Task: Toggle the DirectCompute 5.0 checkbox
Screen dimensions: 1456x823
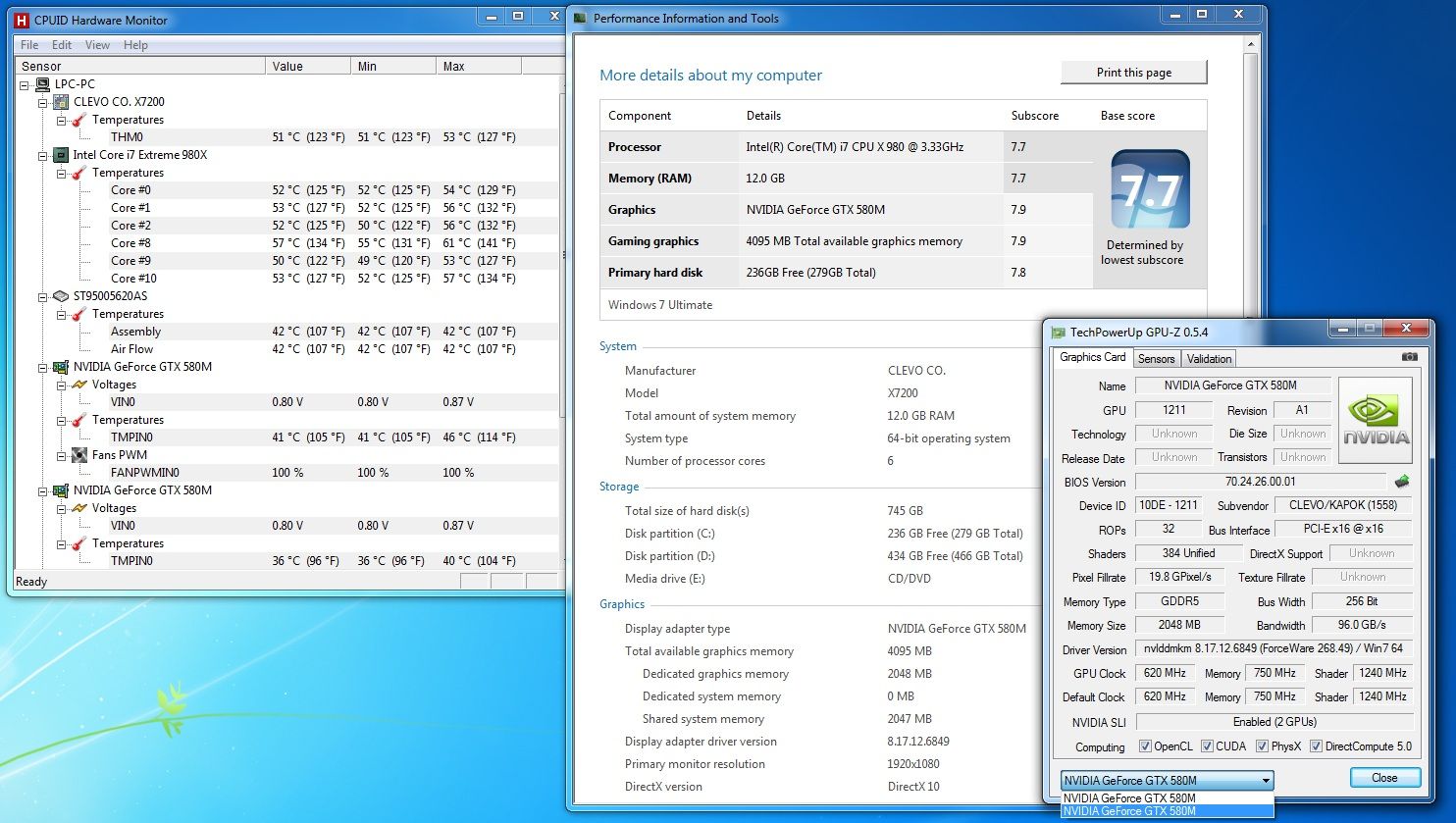Action: click(x=1317, y=746)
